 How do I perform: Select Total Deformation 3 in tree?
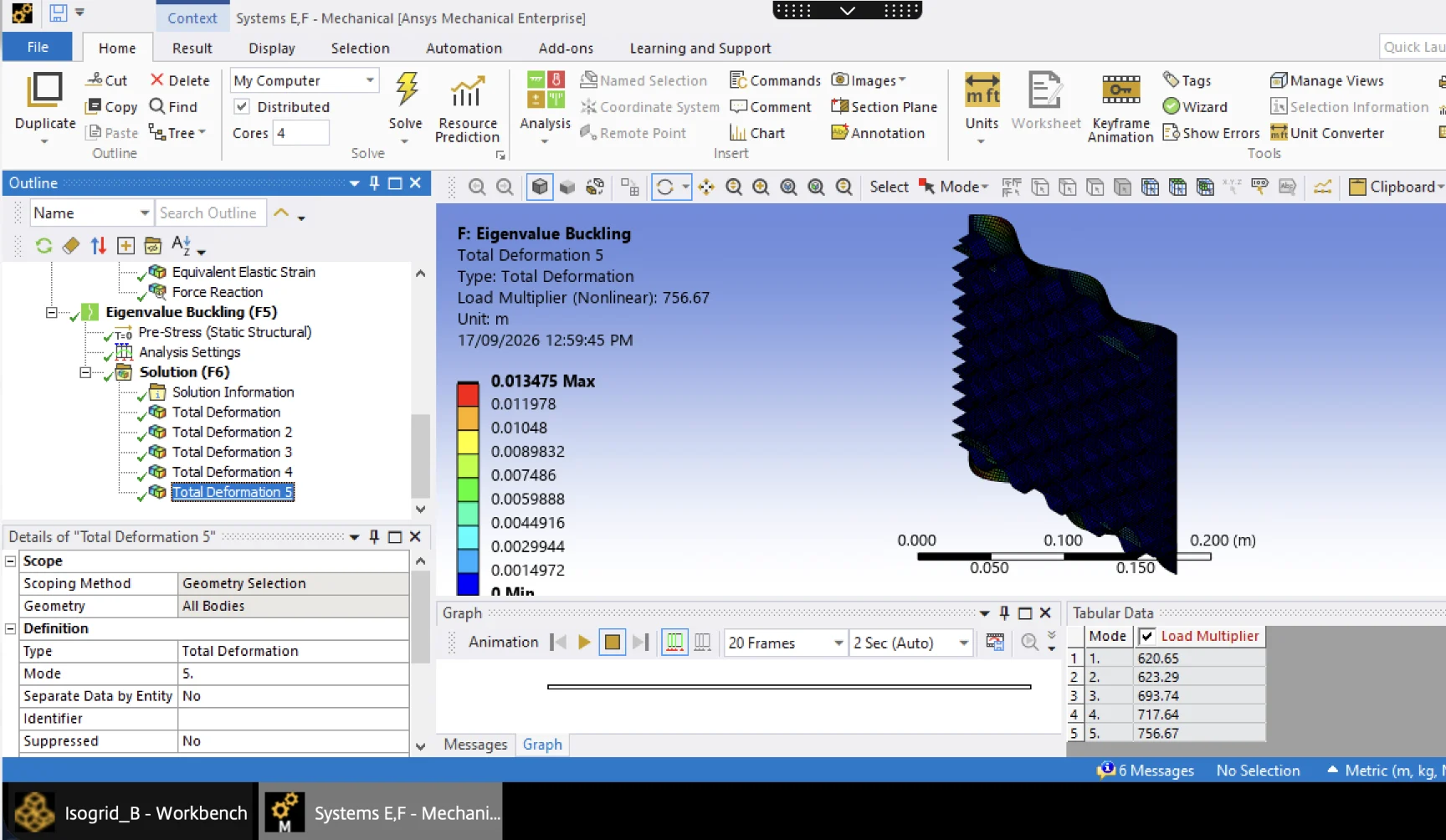pos(232,452)
